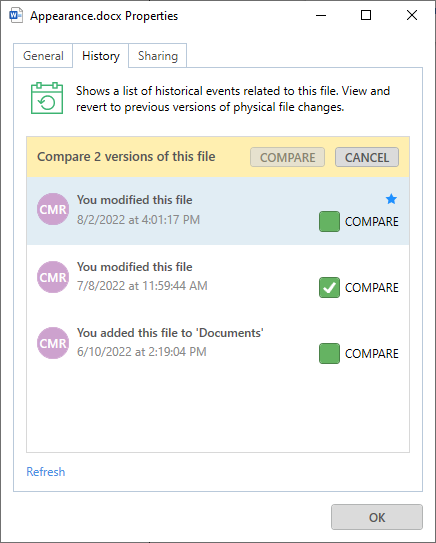Click CMR avatar for 8/2/2022 entry

click(x=53, y=209)
